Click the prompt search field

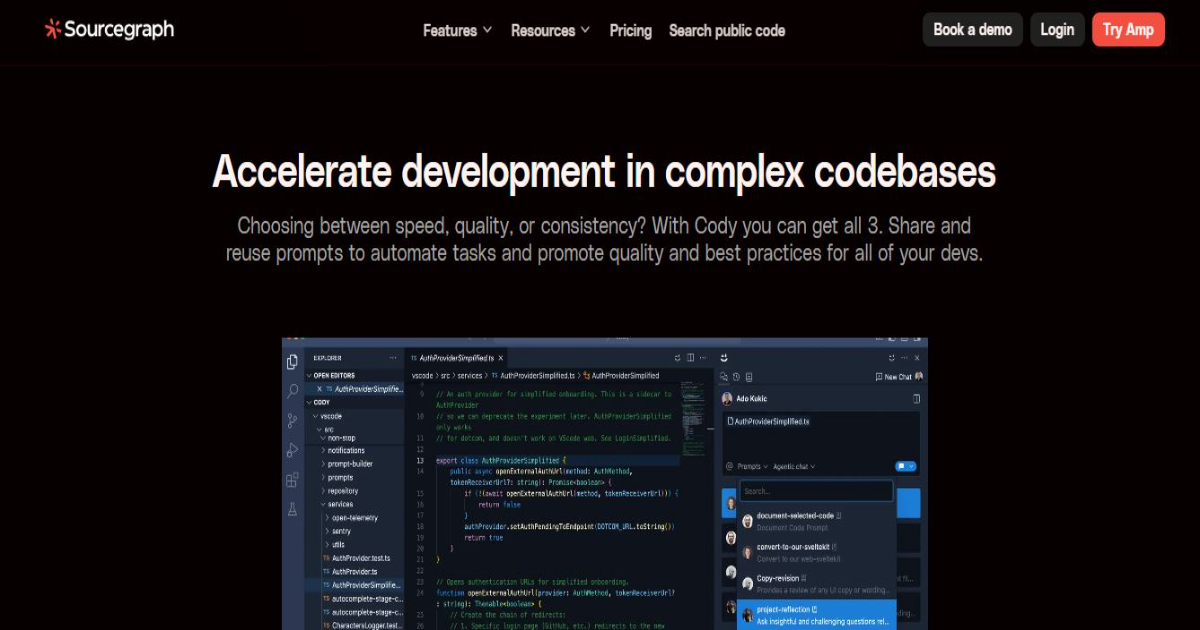coord(816,491)
